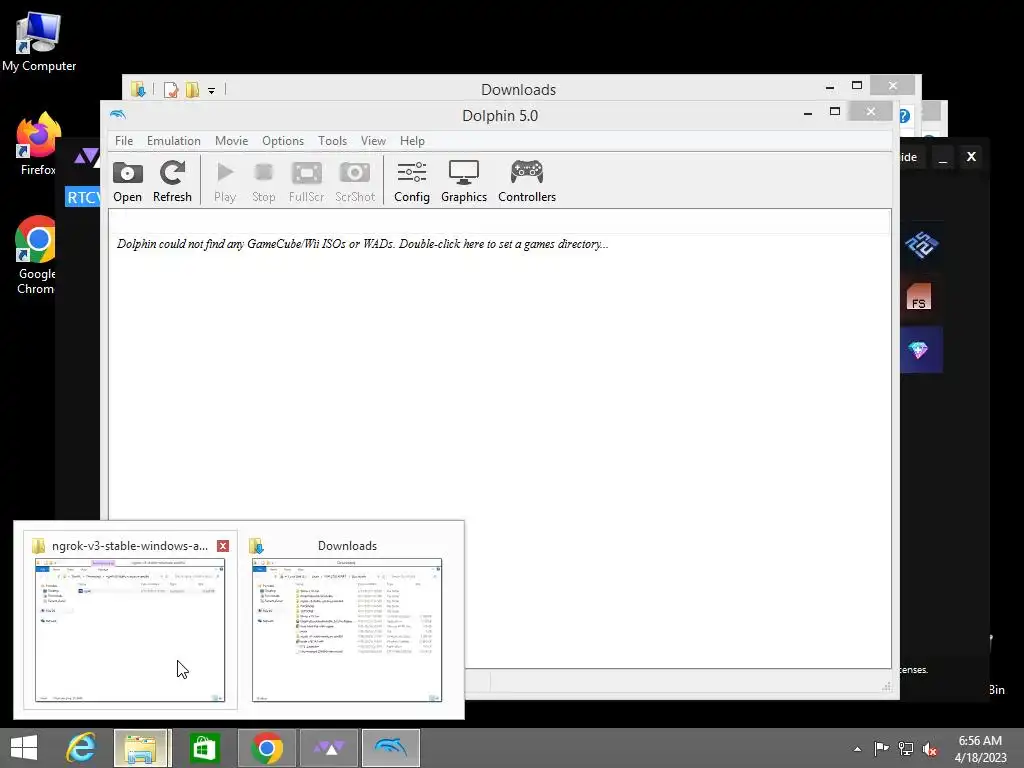Screen dimensions: 1024x768
Task: Show hidden system tray icons
Action: (x=857, y=749)
